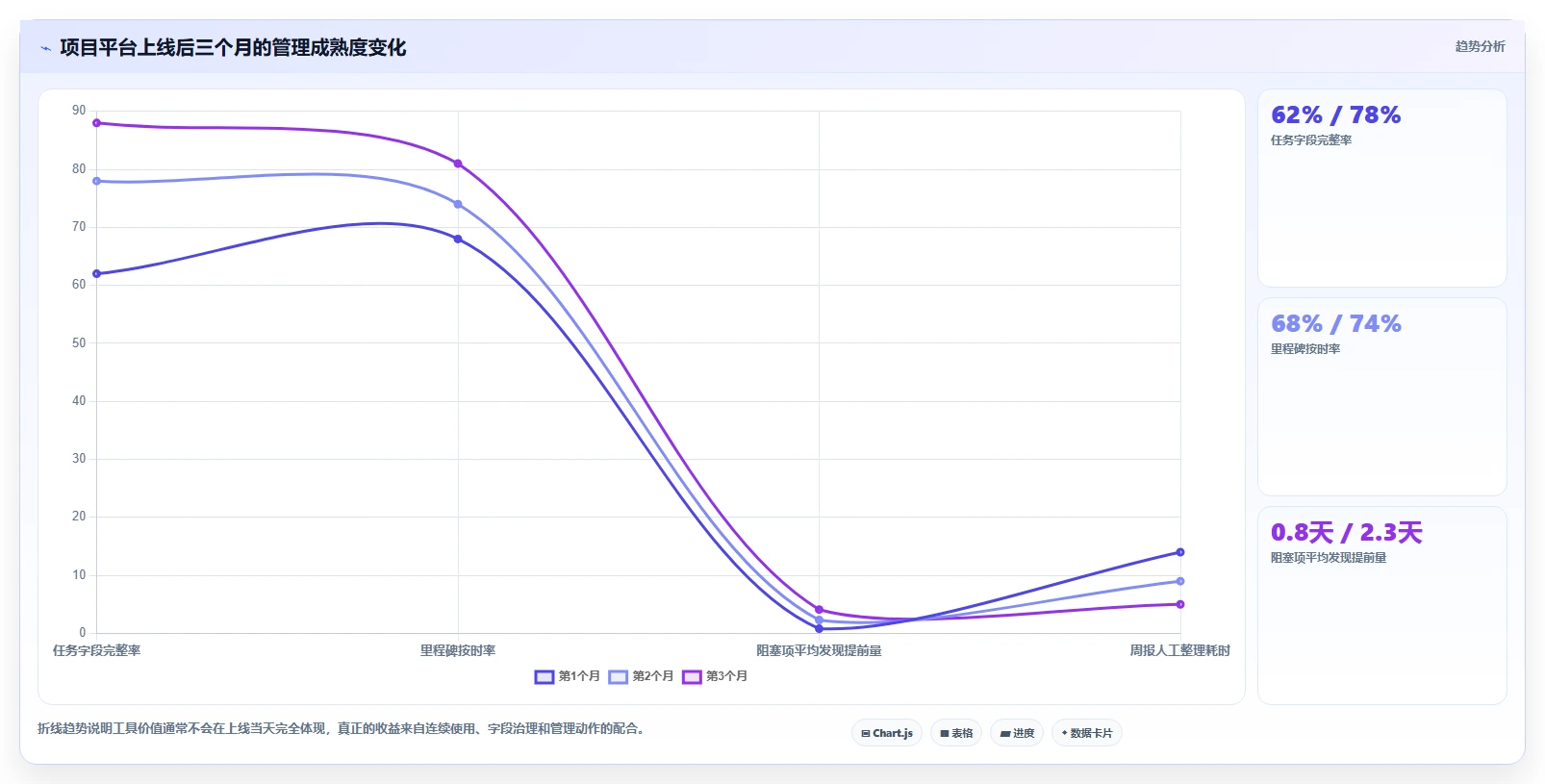Click the 68% / 74% card value

pyautogui.click(x=1335, y=324)
